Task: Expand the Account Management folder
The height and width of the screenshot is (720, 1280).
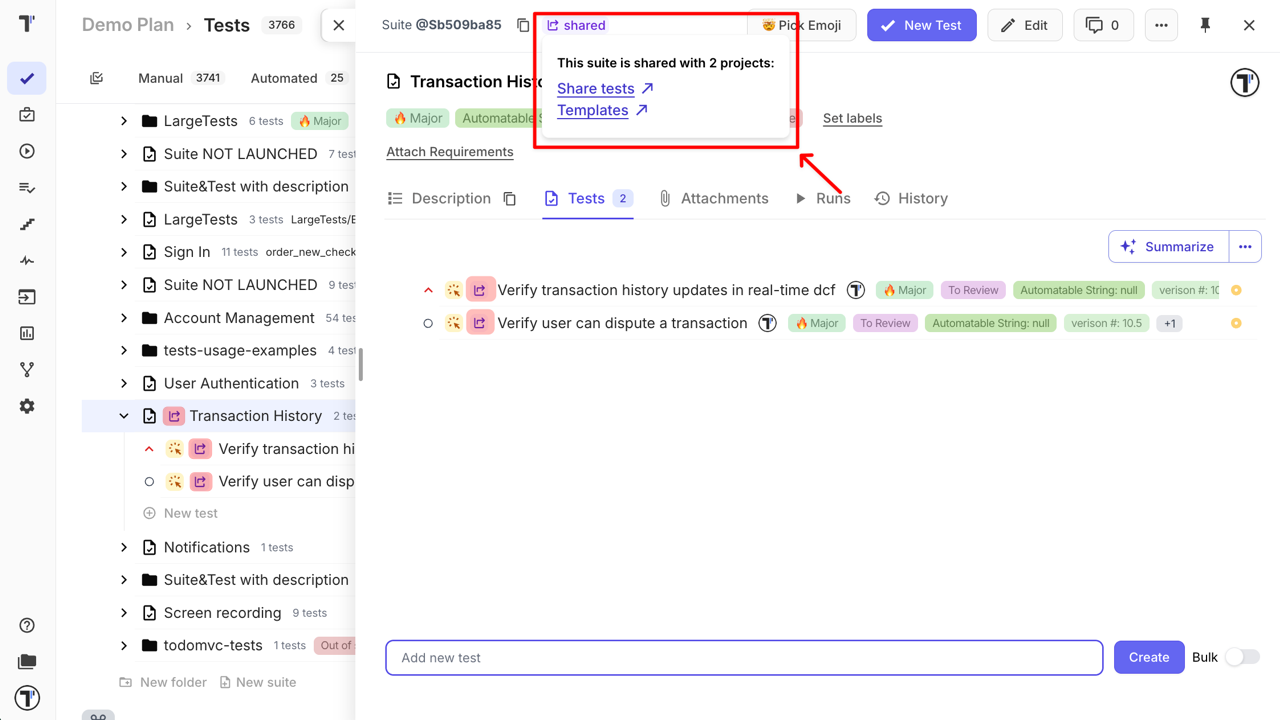Action: pyautogui.click(x=124, y=318)
